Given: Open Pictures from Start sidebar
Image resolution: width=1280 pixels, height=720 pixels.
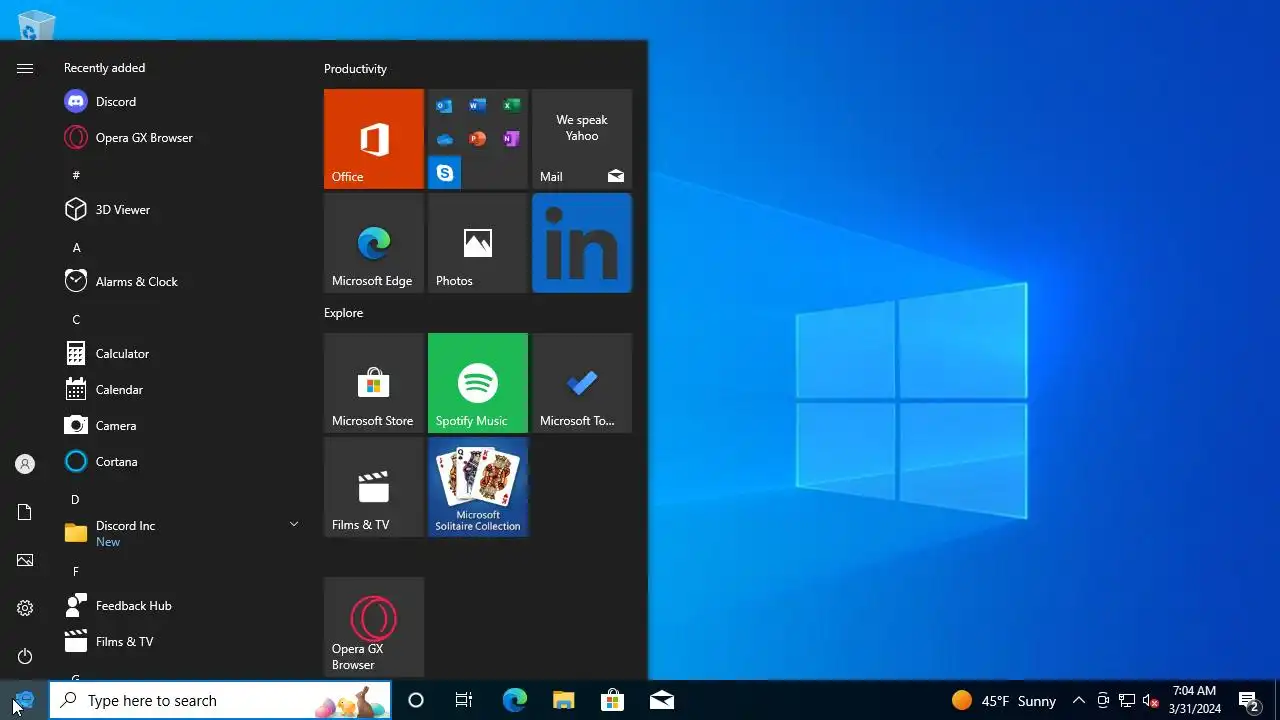Looking at the screenshot, I should 25,560.
